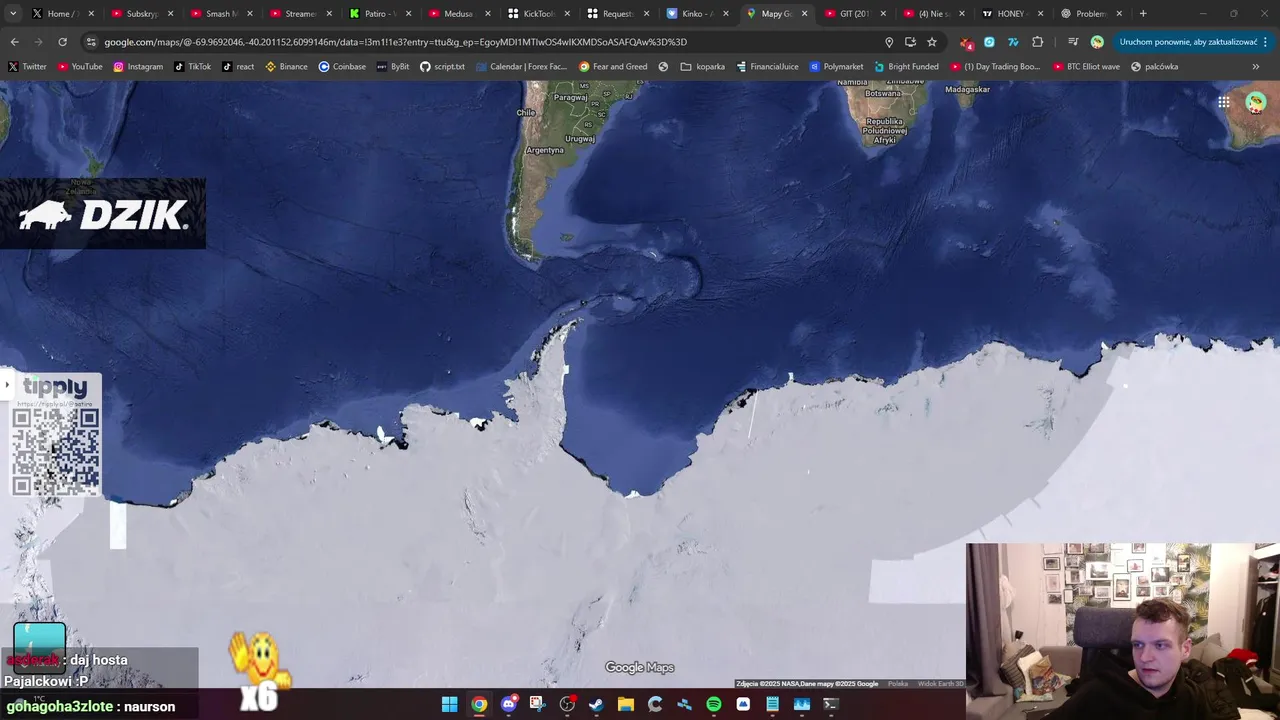The width and height of the screenshot is (1280, 720).
Task: Open Notepad from the taskbar
Action: (x=772, y=704)
